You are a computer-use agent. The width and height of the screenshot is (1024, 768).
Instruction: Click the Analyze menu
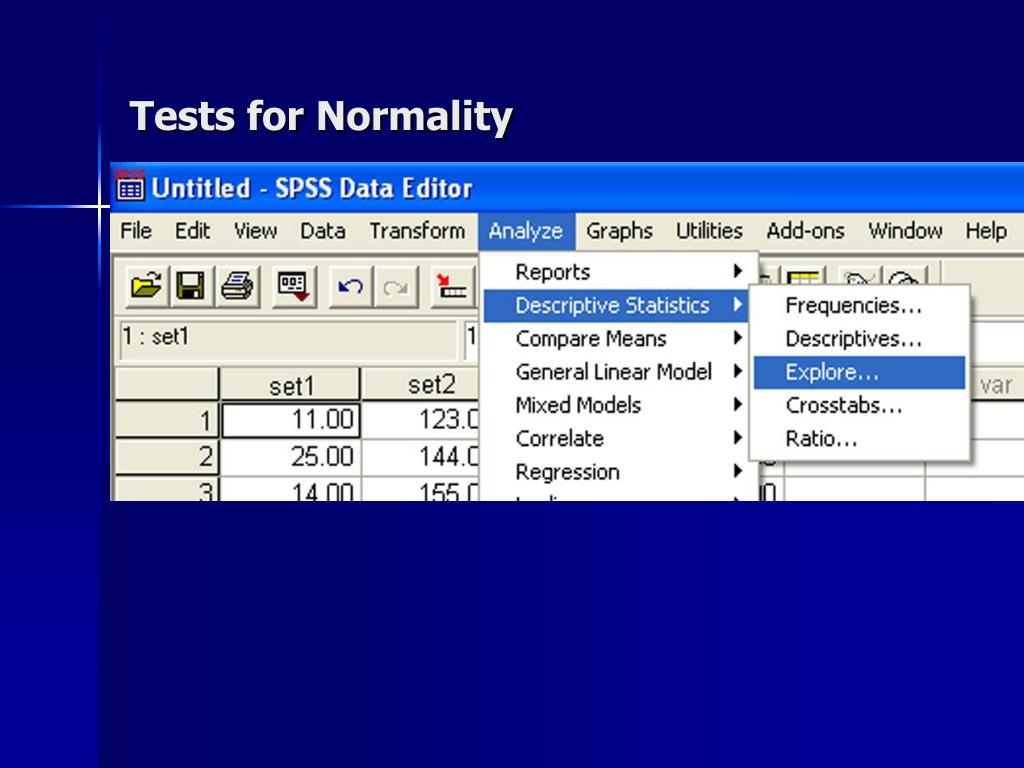(526, 231)
